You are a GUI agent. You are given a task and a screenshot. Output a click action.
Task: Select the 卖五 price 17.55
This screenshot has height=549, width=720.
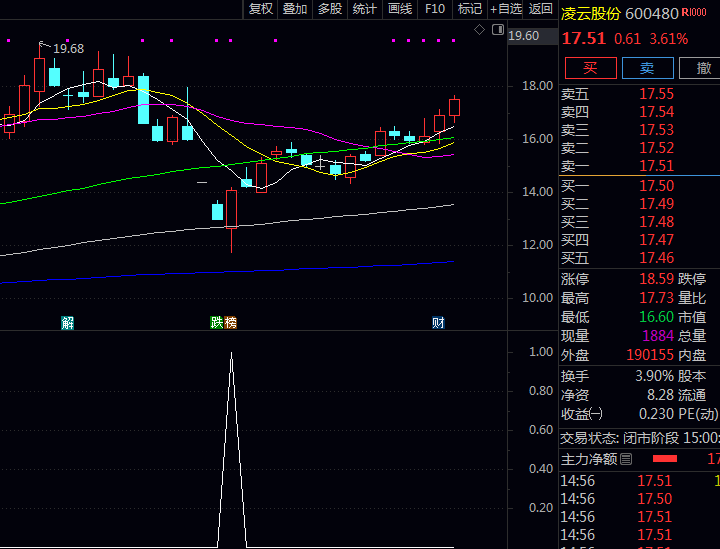tap(656, 94)
